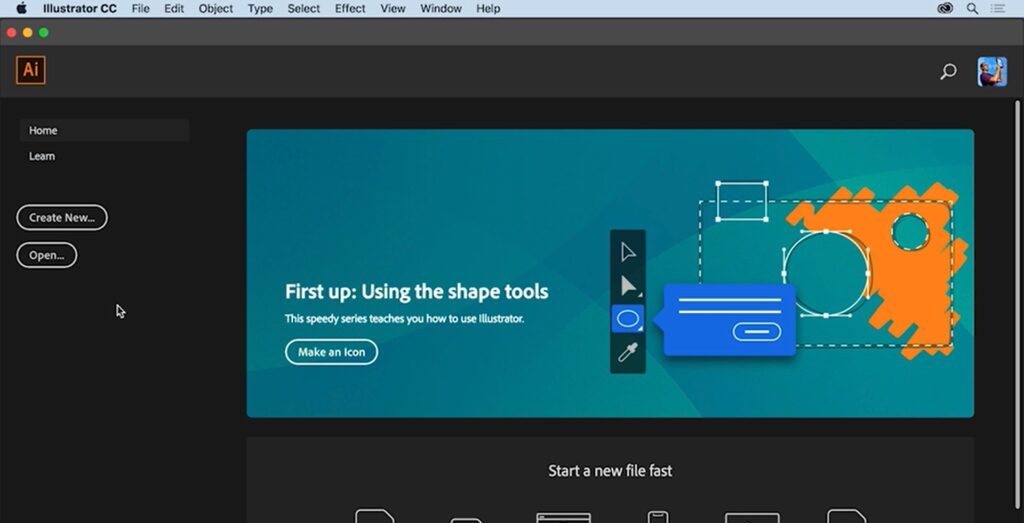The height and width of the screenshot is (523, 1024).
Task: Click the Direct Selection arrow in banner
Action: 628,286
